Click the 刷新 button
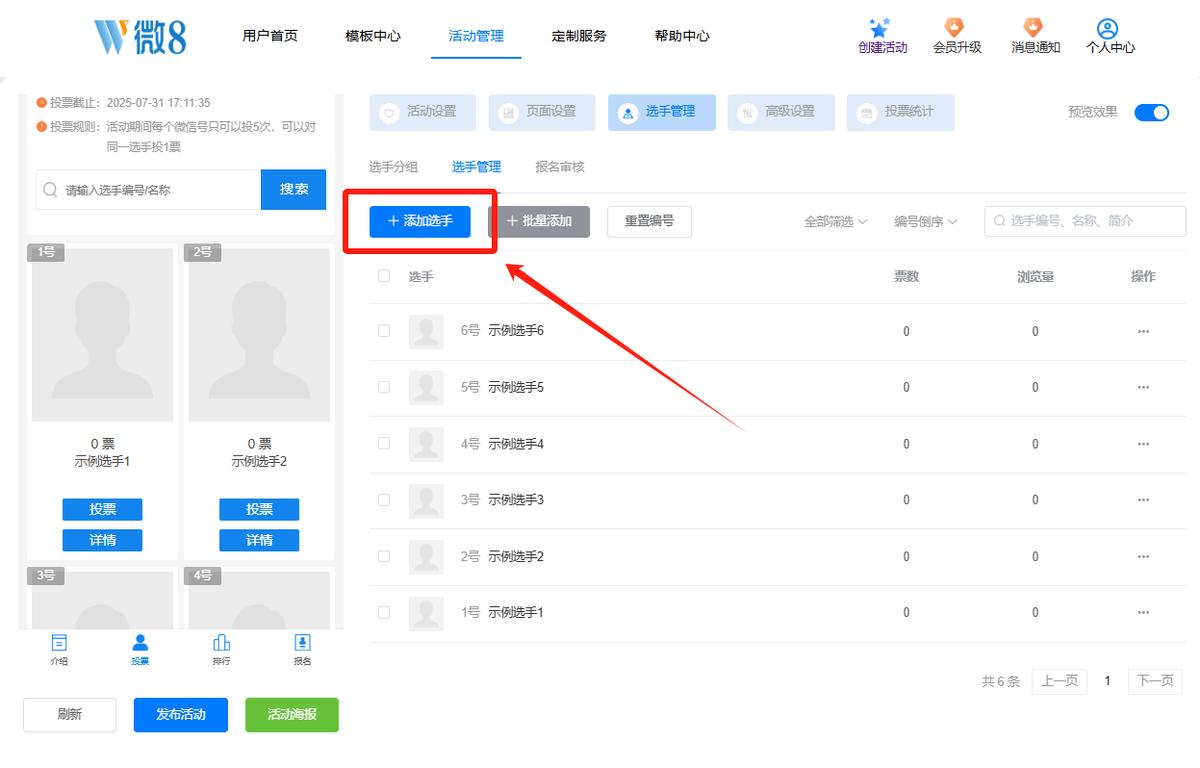The height and width of the screenshot is (768, 1200). pyautogui.click(x=70, y=715)
